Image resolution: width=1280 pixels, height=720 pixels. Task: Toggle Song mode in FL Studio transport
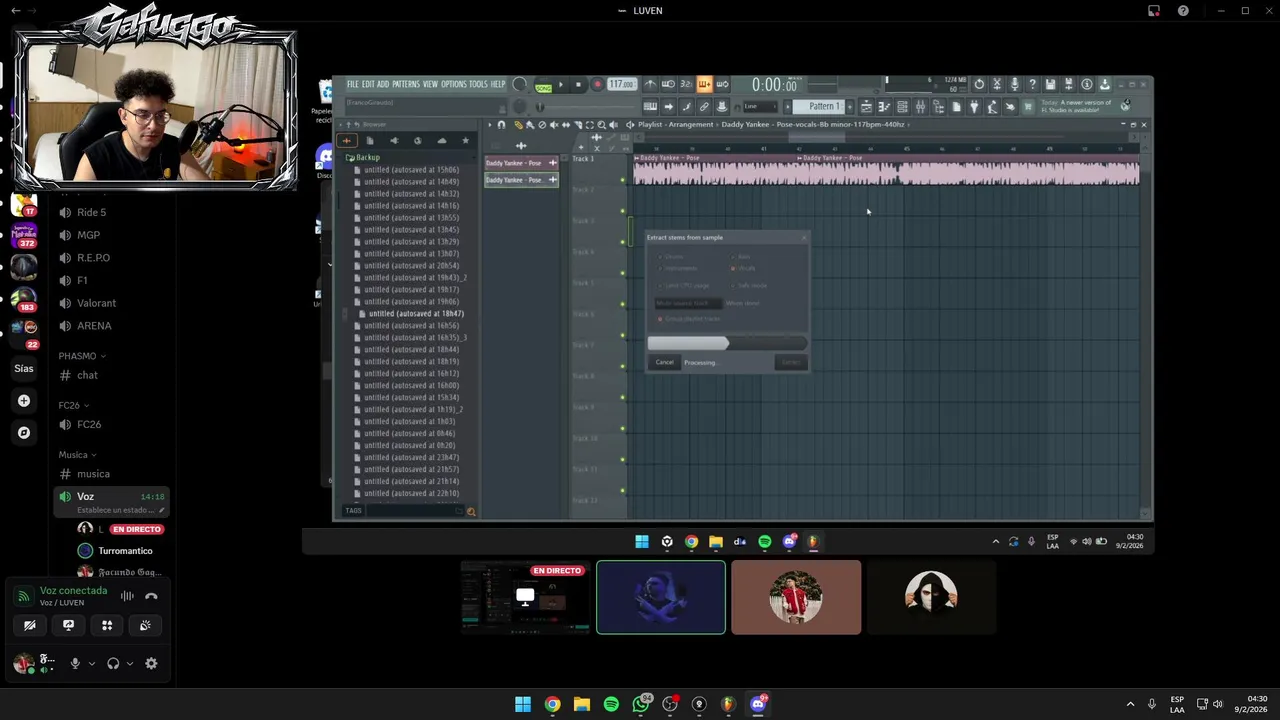pos(544,87)
